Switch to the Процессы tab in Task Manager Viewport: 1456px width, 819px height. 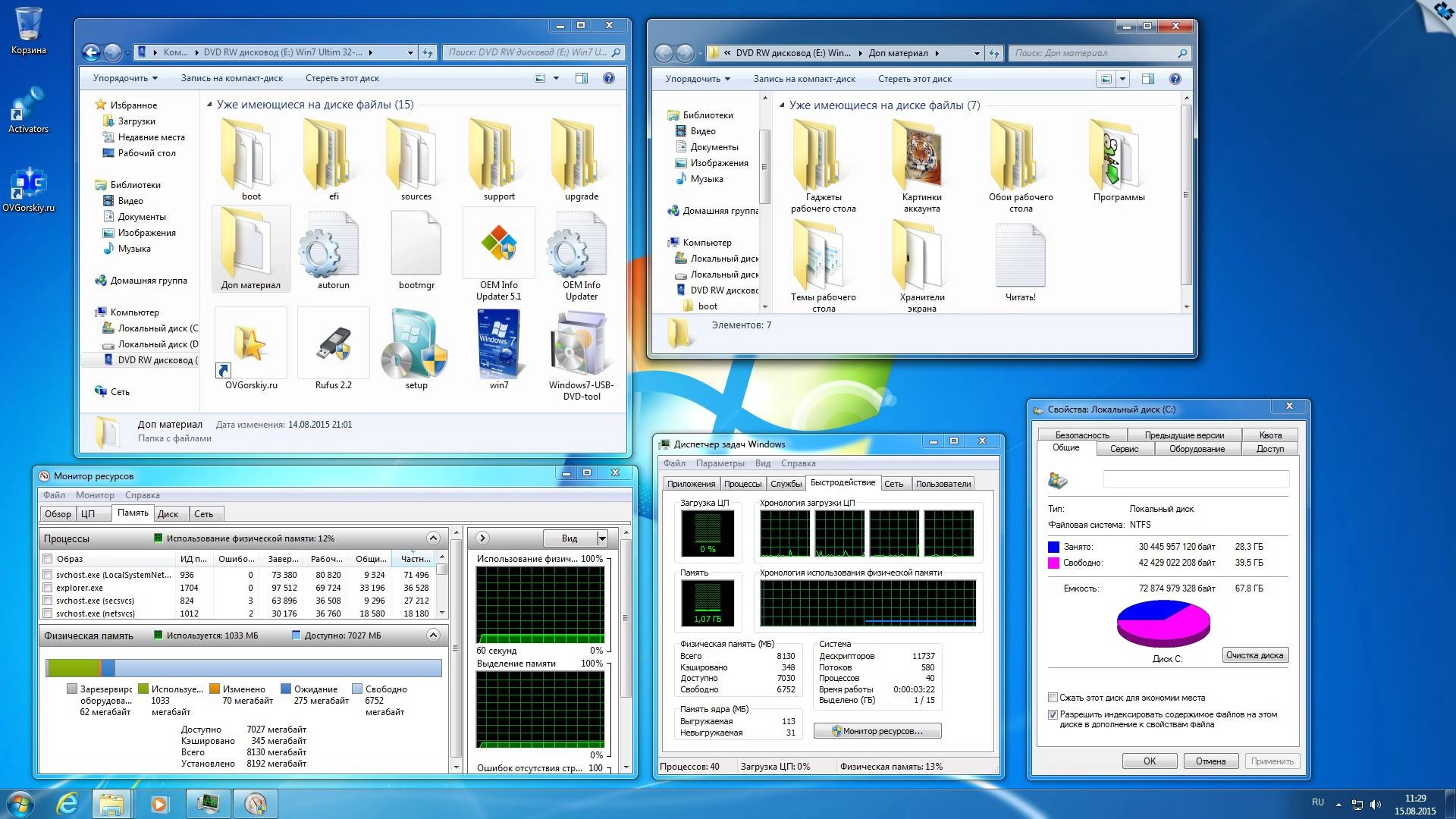(742, 482)
